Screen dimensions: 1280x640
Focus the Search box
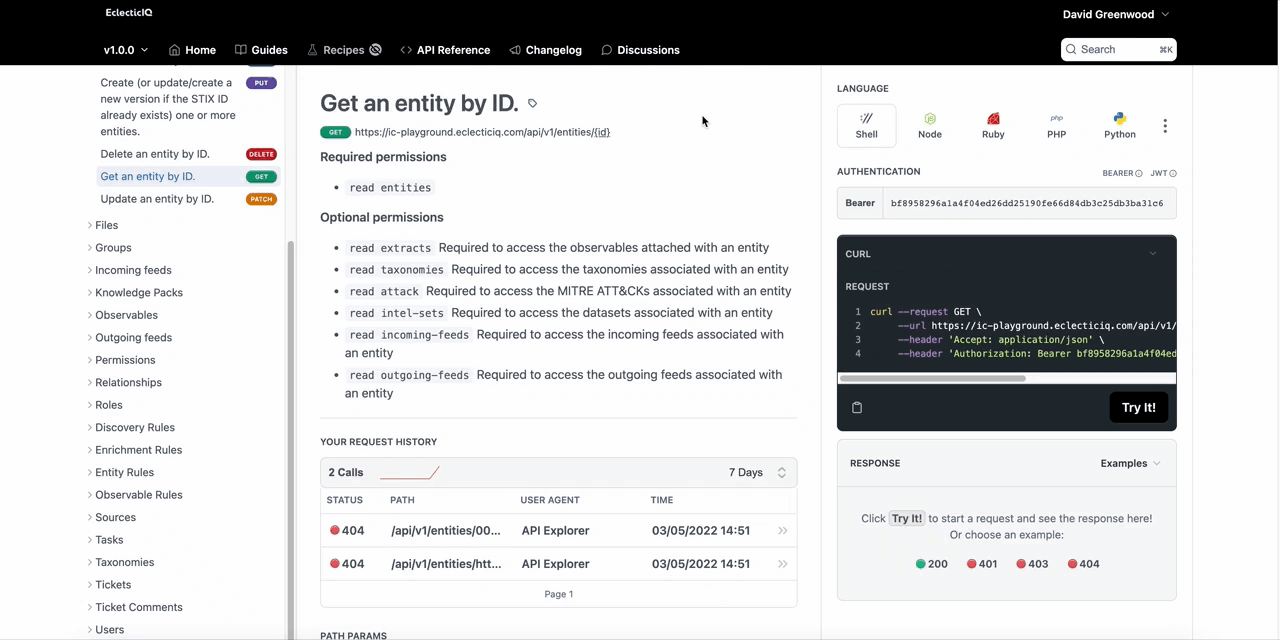pyautogui.click(x=1118, y=49)
